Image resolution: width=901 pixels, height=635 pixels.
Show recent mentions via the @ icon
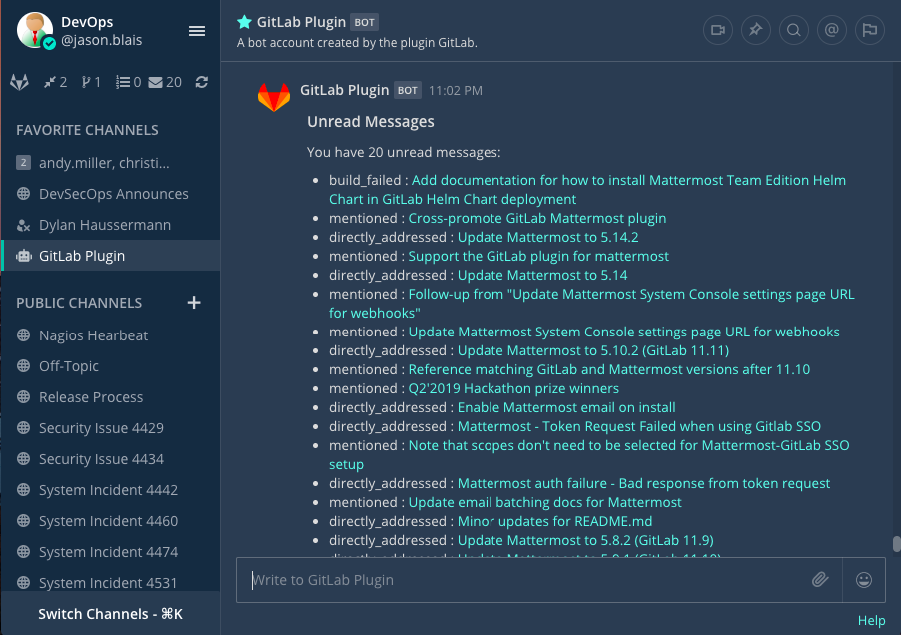[x=831, y=30]
